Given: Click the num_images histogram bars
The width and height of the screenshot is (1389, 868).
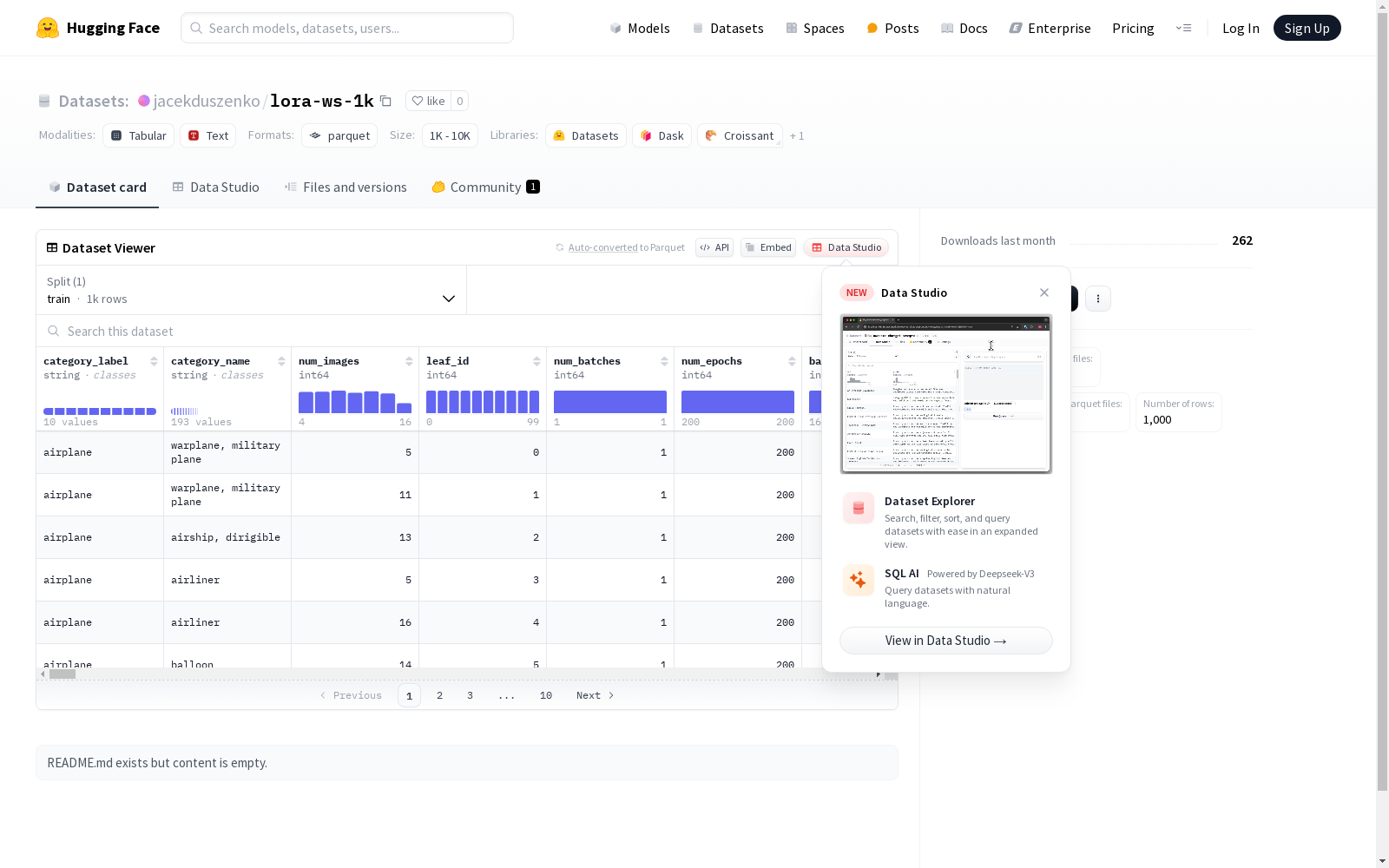Looking at the screenshot, I should pos(355,402).
